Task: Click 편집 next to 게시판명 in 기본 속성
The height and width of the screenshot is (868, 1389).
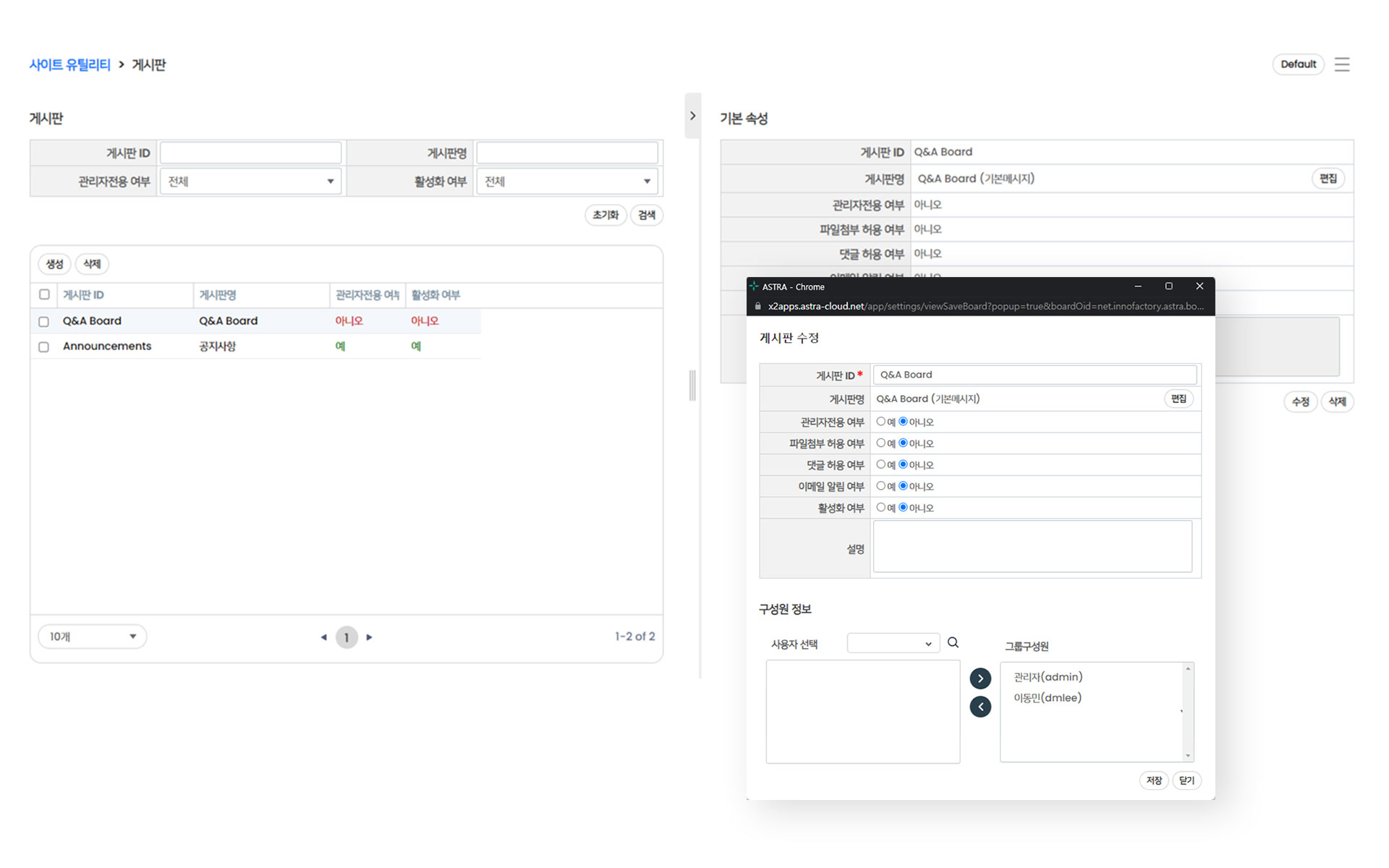Action: (x=1328, y=179)
